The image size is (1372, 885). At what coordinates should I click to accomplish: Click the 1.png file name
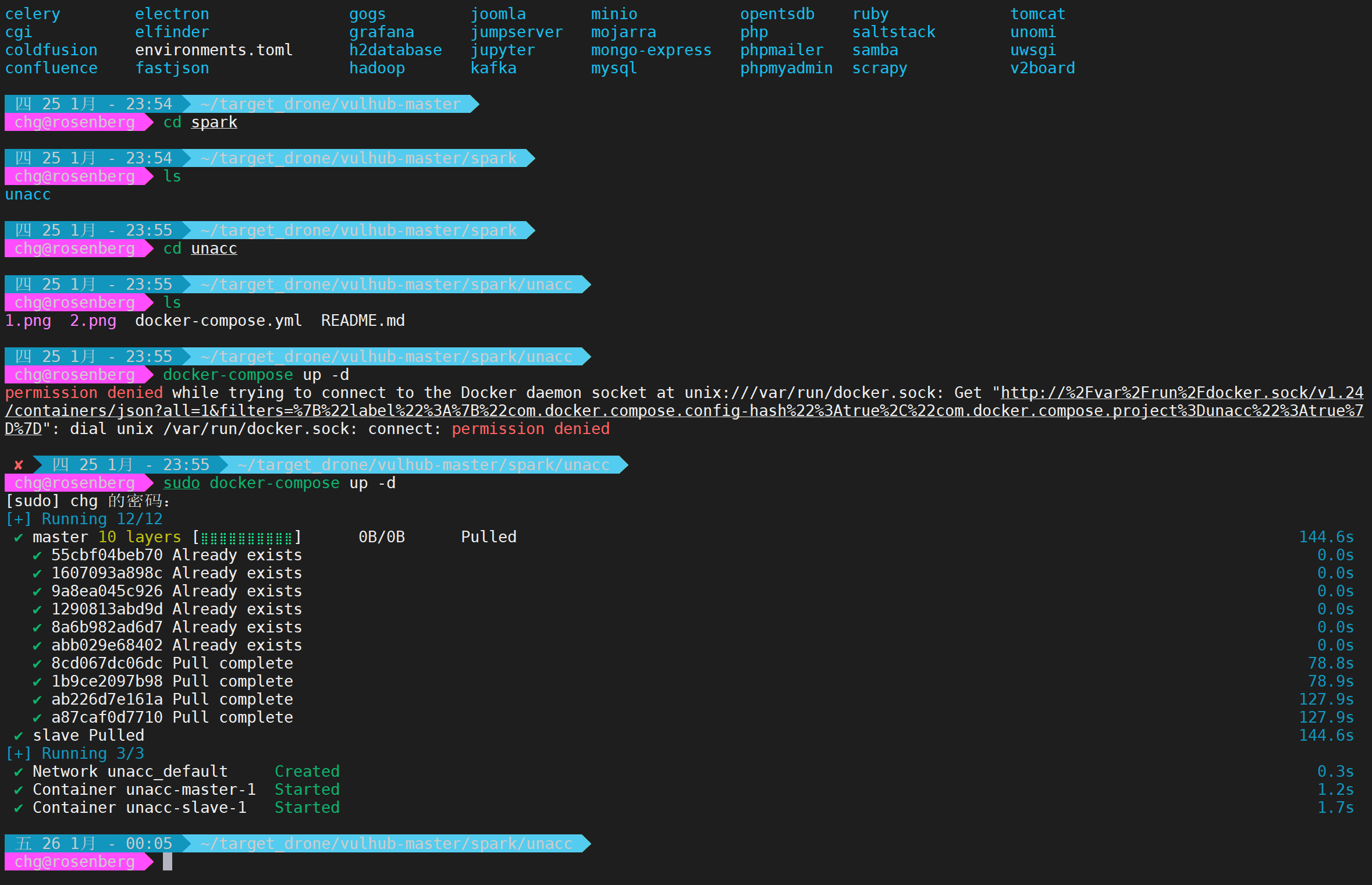[x=28, y=321]
